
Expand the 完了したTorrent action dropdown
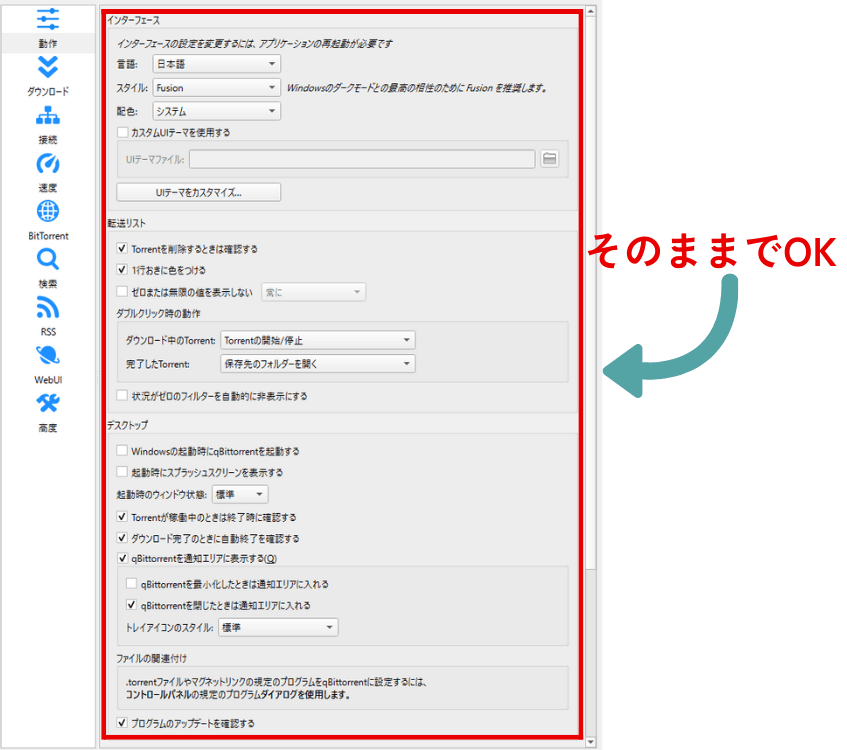[x=317, y=364]
